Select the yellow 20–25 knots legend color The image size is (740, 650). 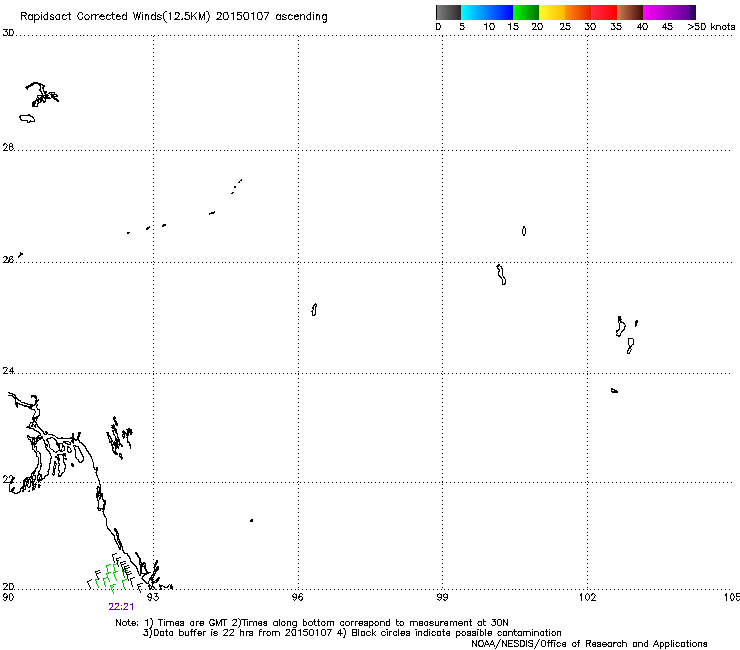(x=552, y=12)
